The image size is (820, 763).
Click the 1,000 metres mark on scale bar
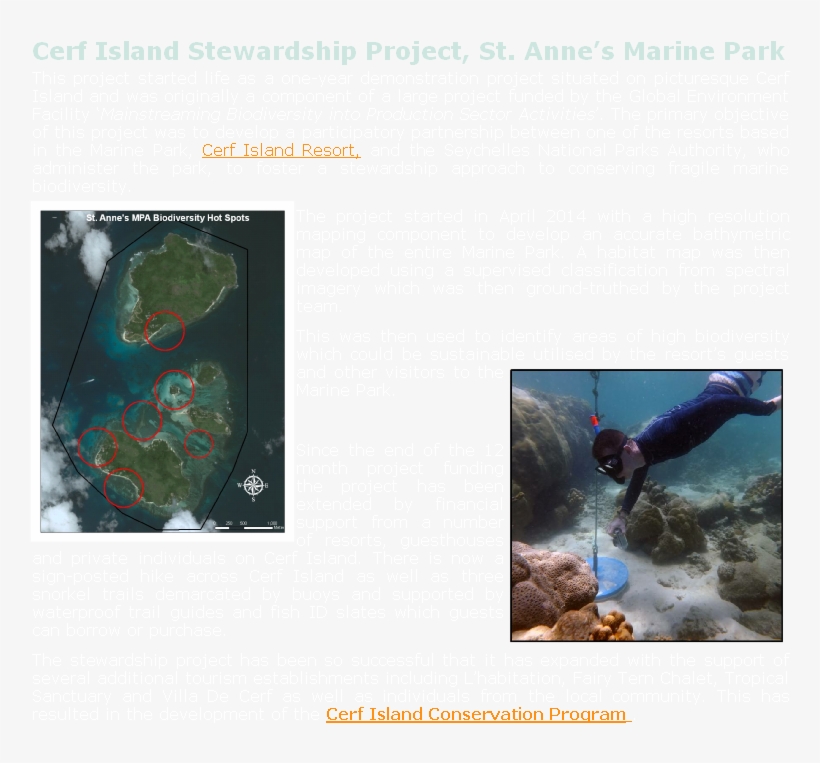271,524
